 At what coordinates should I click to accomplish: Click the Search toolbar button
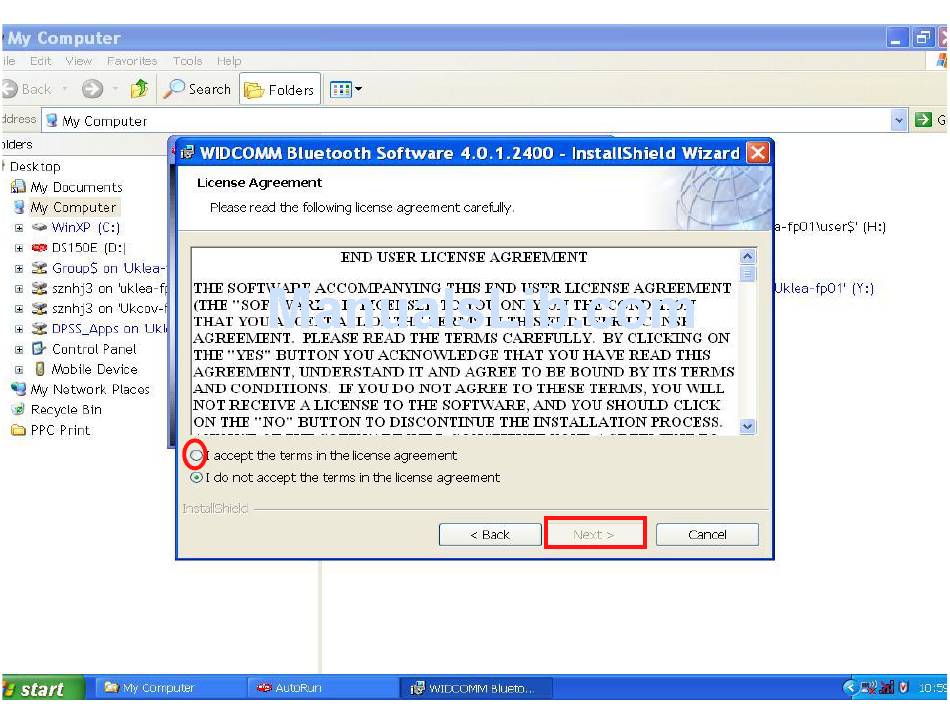pyautogui.click(x=198, y=89)
